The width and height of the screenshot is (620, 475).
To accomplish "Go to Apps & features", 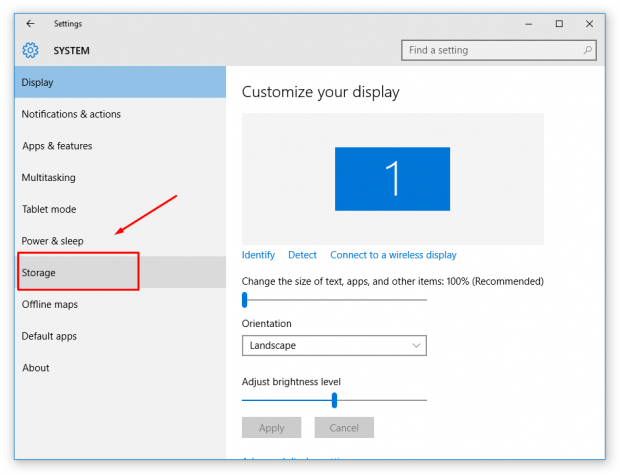I will [57, 146].
